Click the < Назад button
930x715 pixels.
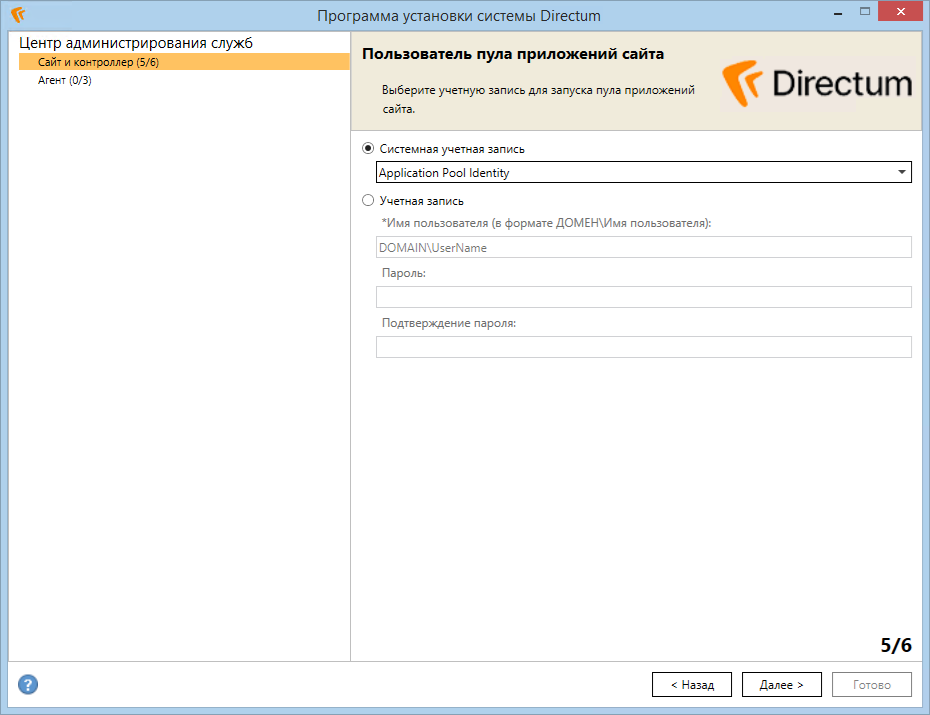click(x=692, y=684)
